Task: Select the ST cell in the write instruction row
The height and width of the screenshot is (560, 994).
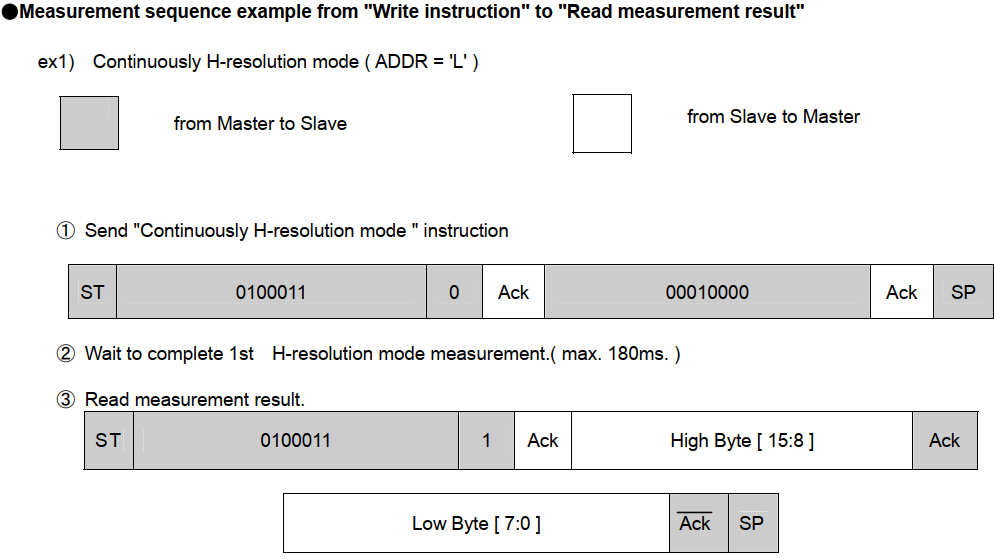Action: point(92,292)
